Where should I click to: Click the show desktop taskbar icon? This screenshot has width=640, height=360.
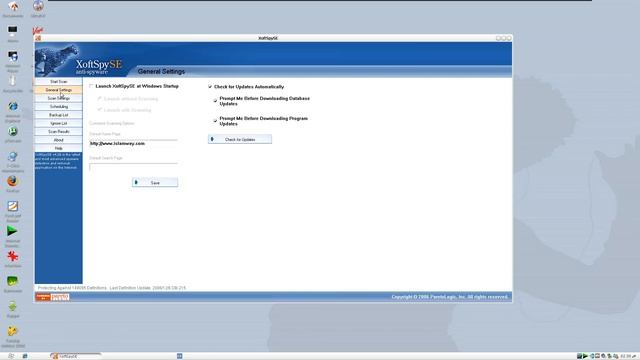point(24,356)
